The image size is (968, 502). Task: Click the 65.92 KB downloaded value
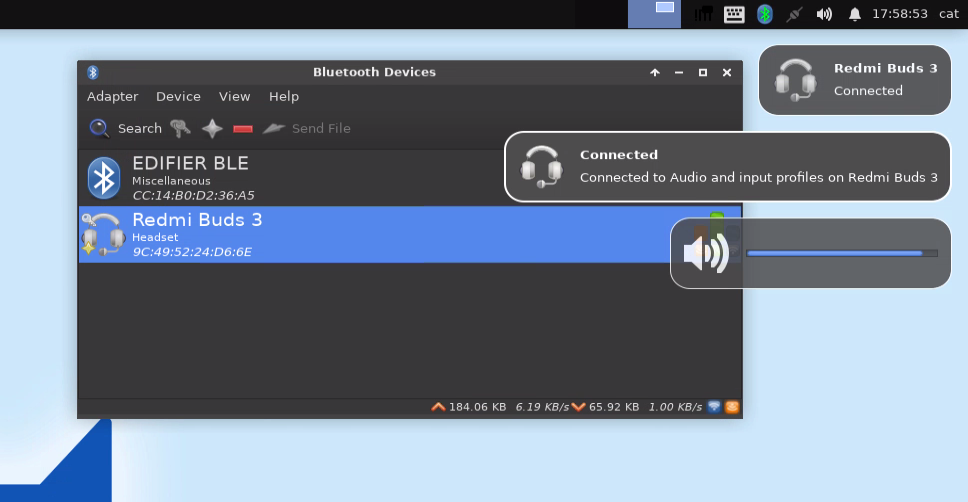tap(614, 407)
